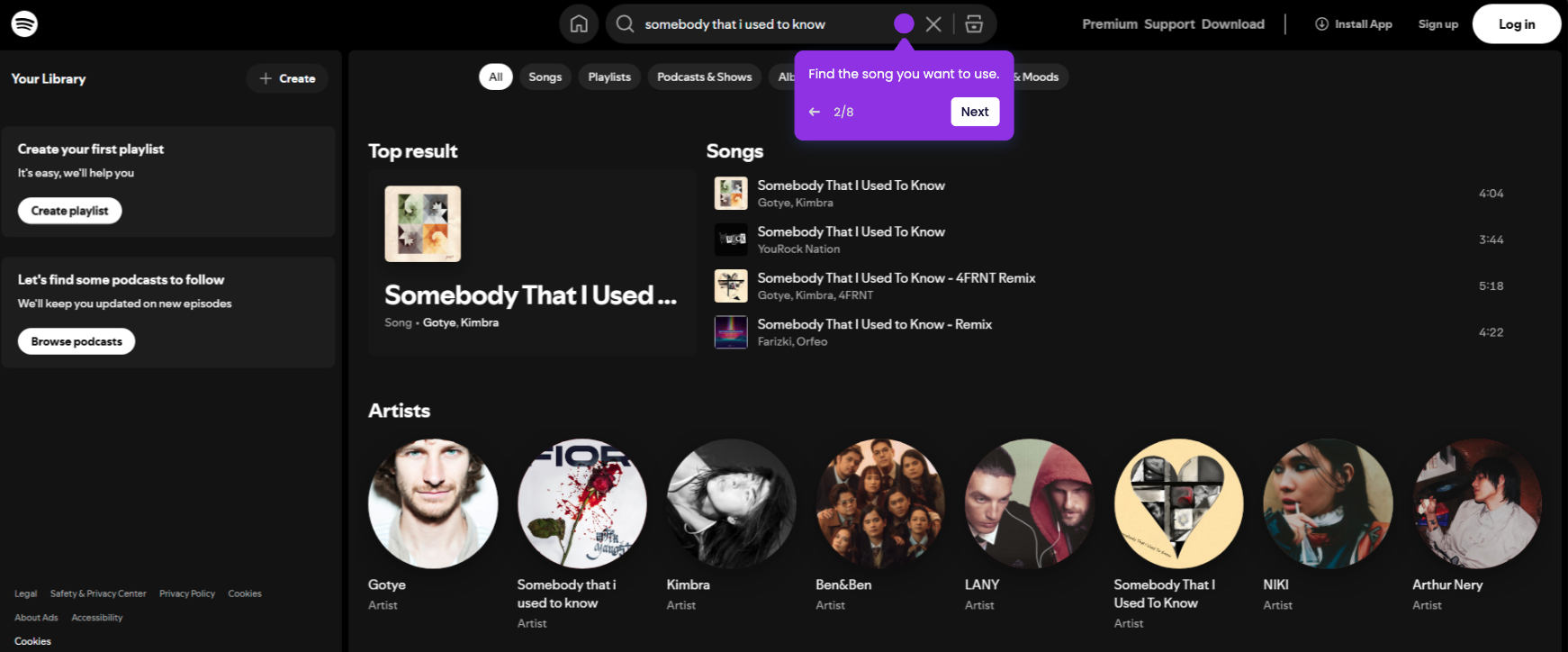Click the Spotify logo icon
Image resolution: width=1568 pixels, height=652 pixels.
point(24,24)
